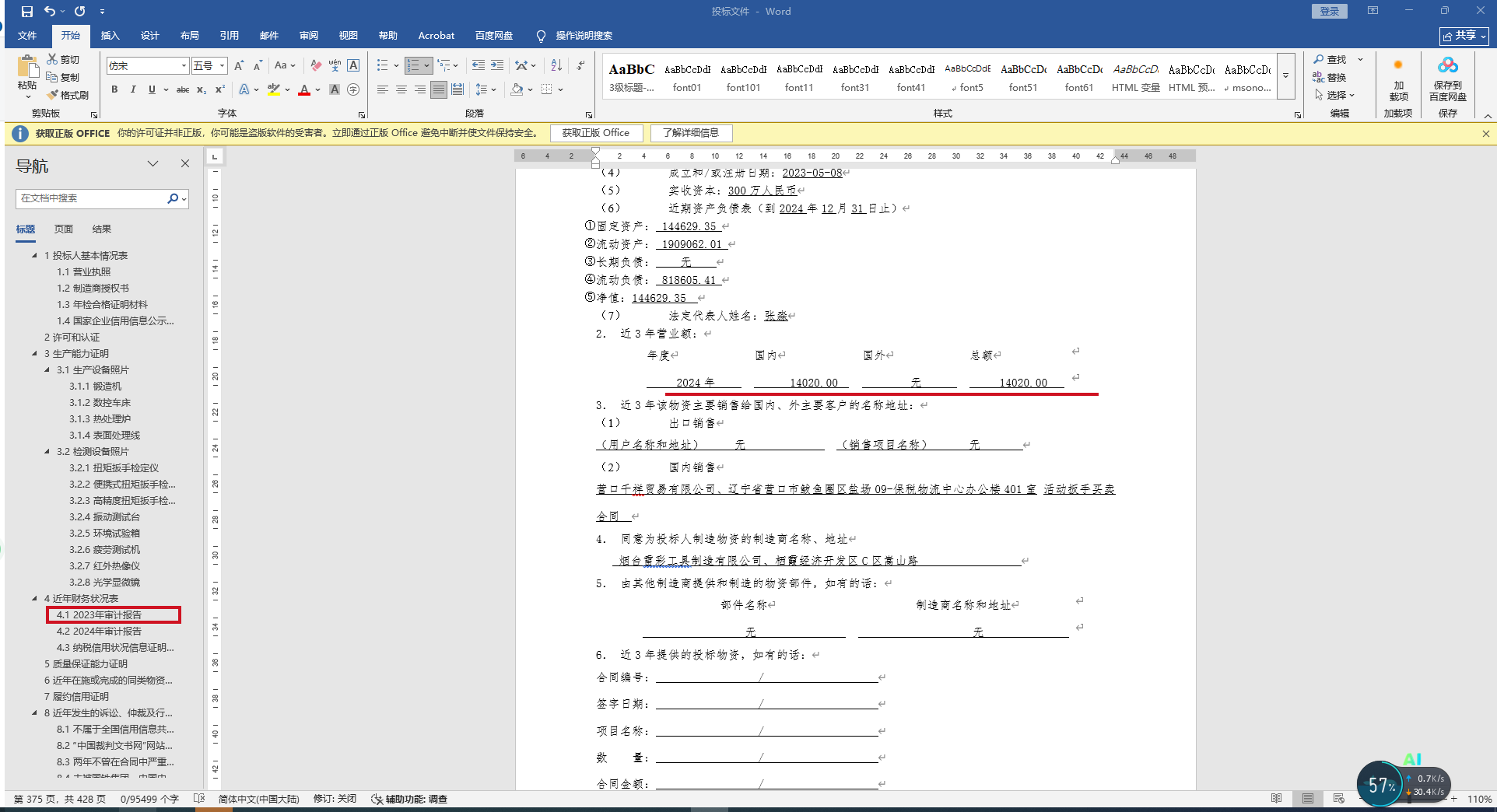Open font dialog launcher in 字体 group
Viewport: 1497px width, 812px height.
(x=362, y=114)
